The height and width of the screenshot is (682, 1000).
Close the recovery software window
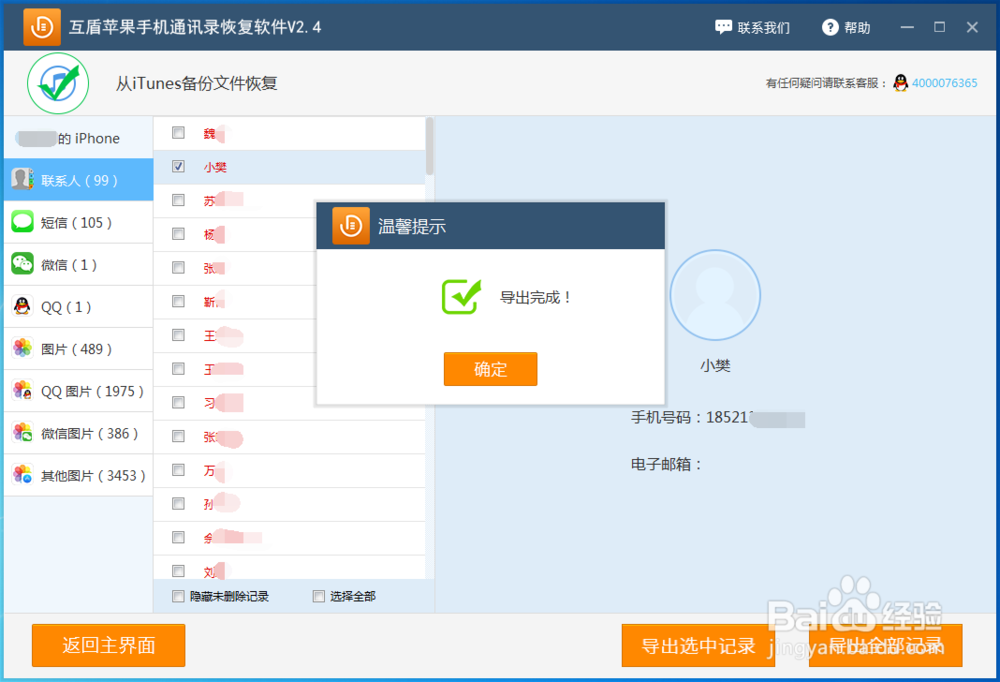click(x=972, y=27)
